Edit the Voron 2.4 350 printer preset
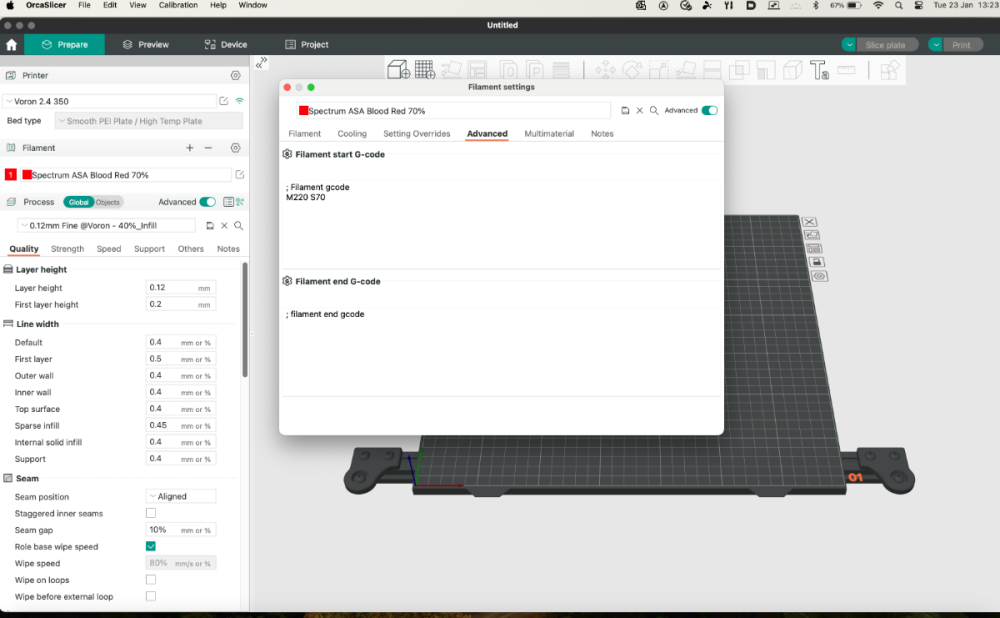This screenshot has width=1000, height=618. click(x=224, y=101)
